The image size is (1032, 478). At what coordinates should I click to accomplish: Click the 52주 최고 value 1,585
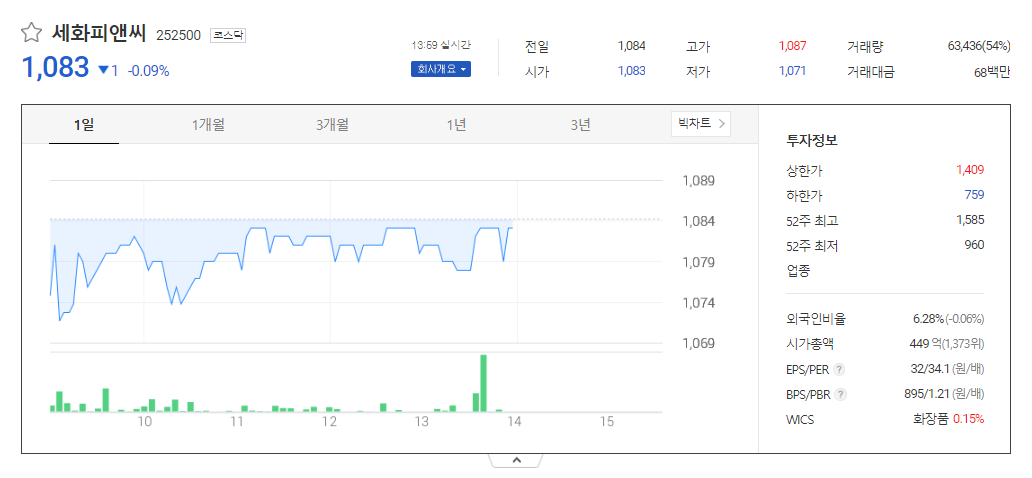[970, 220]
